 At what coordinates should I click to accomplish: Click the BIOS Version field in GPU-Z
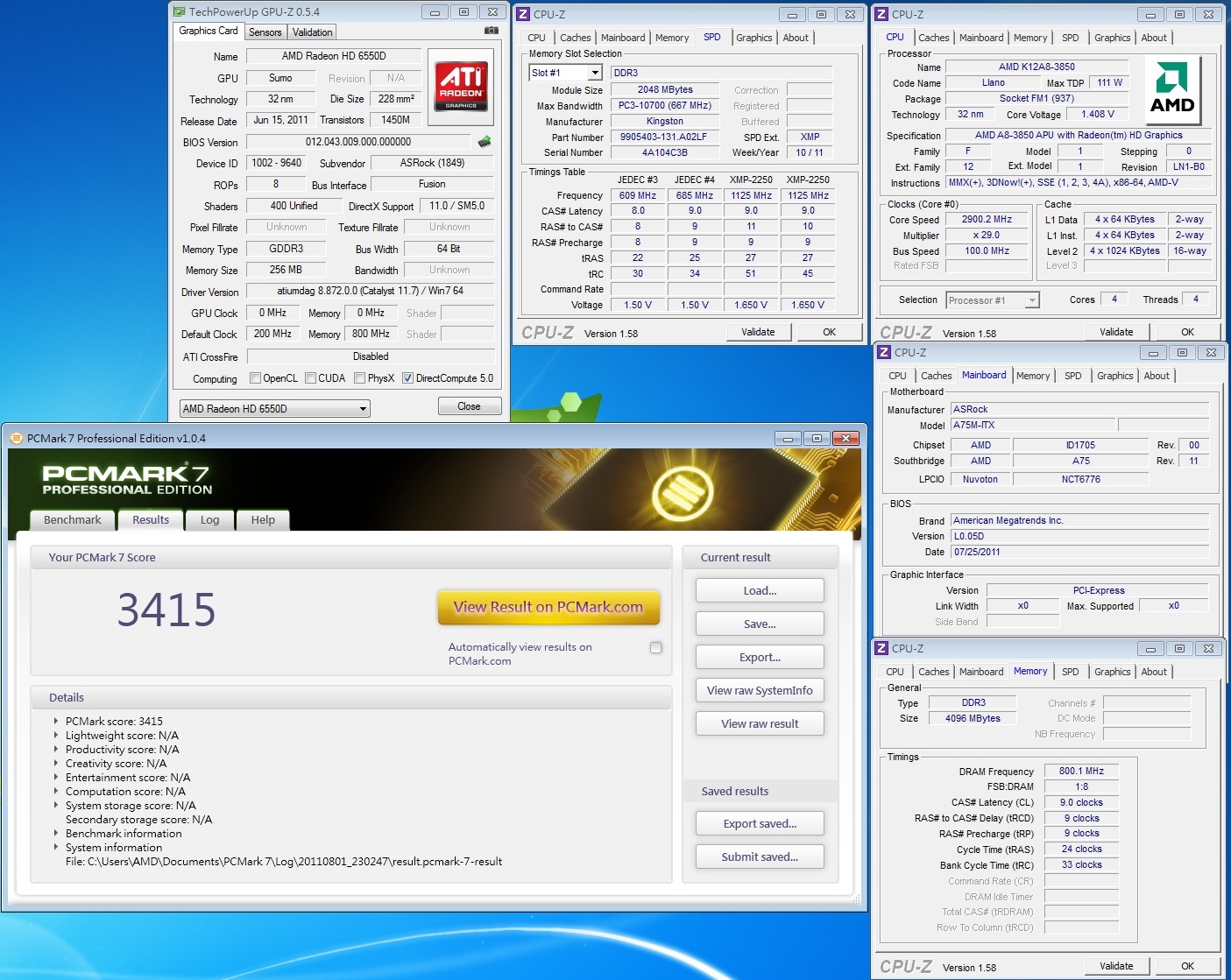[358, 142]
